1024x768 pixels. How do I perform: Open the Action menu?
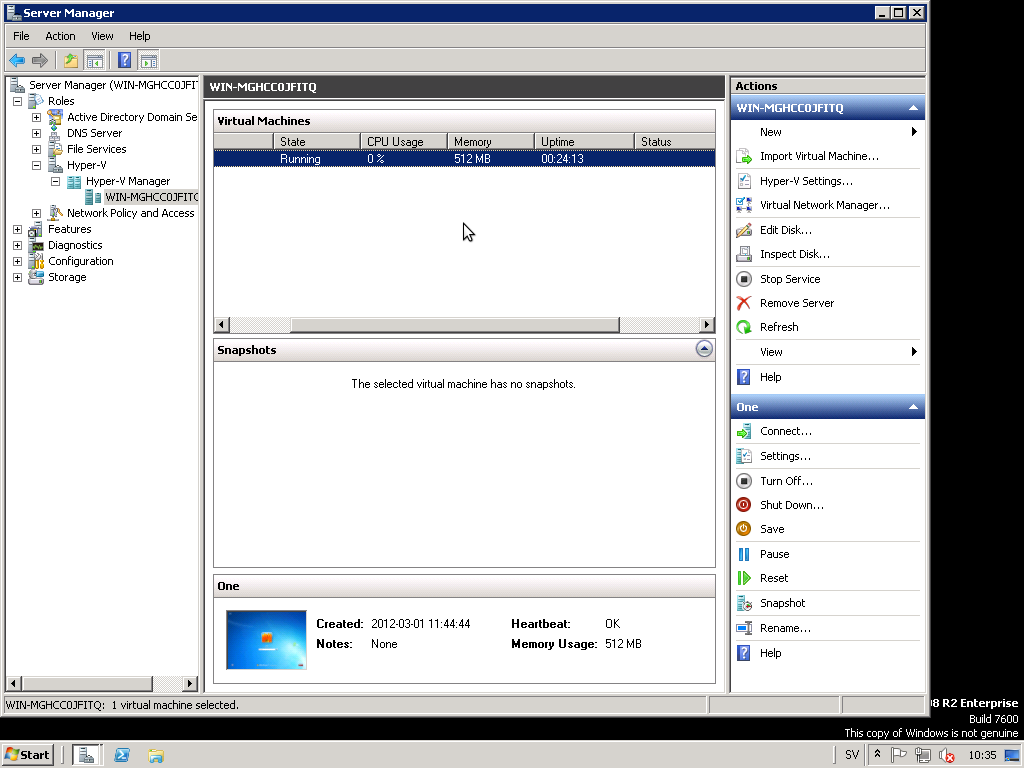point(60,36)
